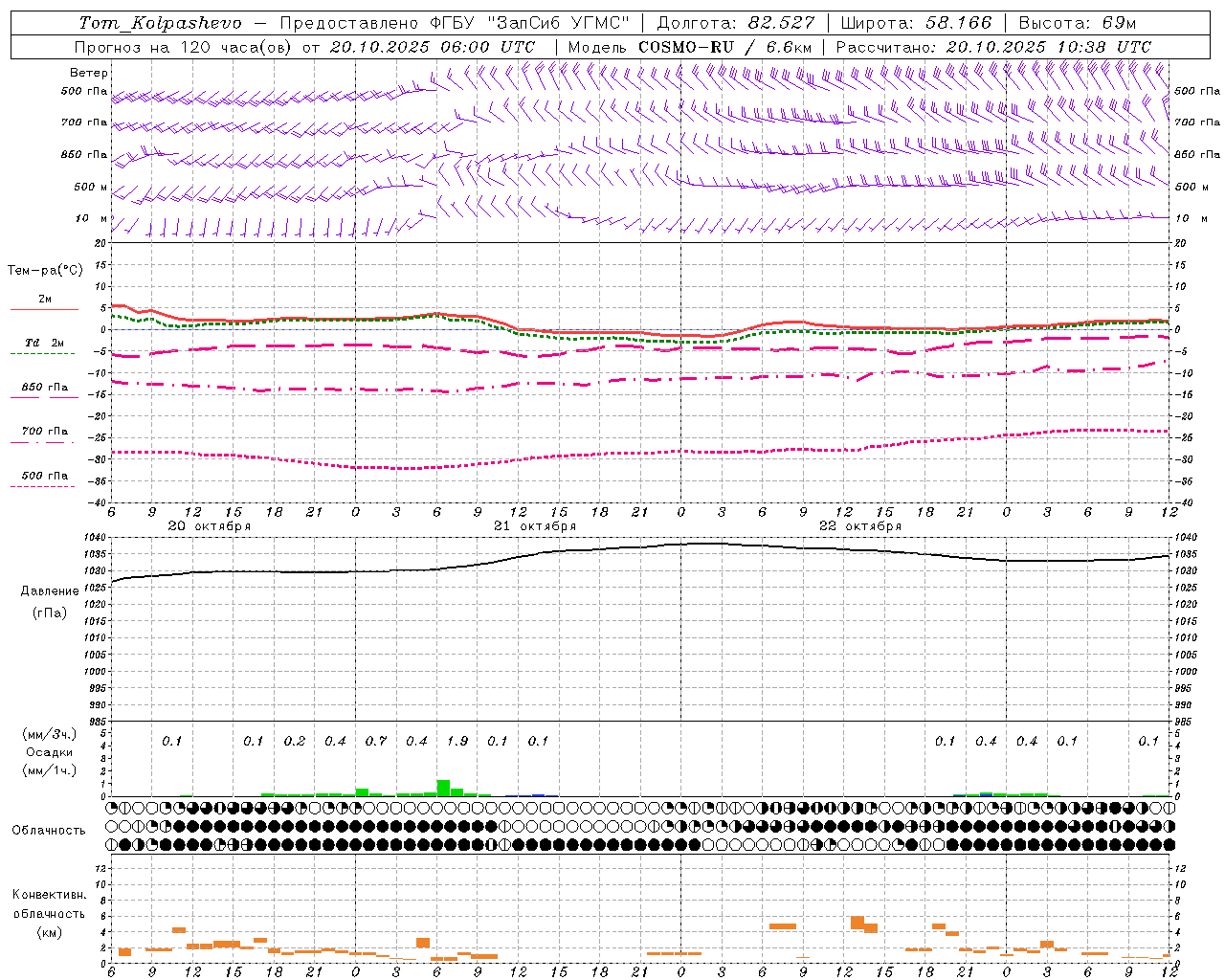
Task: Click the computed time Рассчитано: 20.10.2025 10:38 UTC
Action: [x=993, y=47]
